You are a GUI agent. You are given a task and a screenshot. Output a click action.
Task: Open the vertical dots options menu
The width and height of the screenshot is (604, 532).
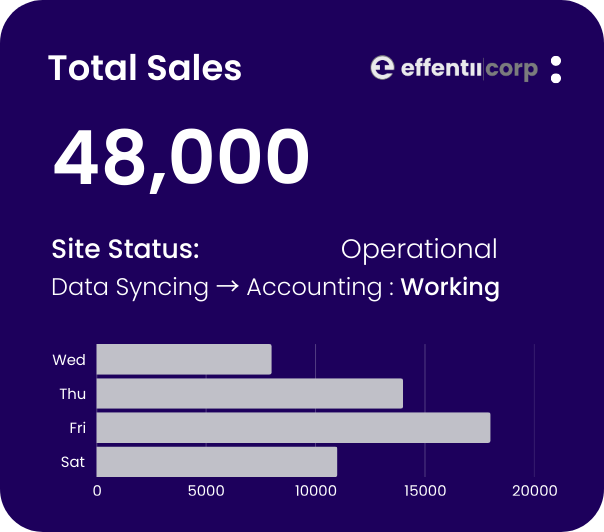pyautogui.click(x=556, y=69)
